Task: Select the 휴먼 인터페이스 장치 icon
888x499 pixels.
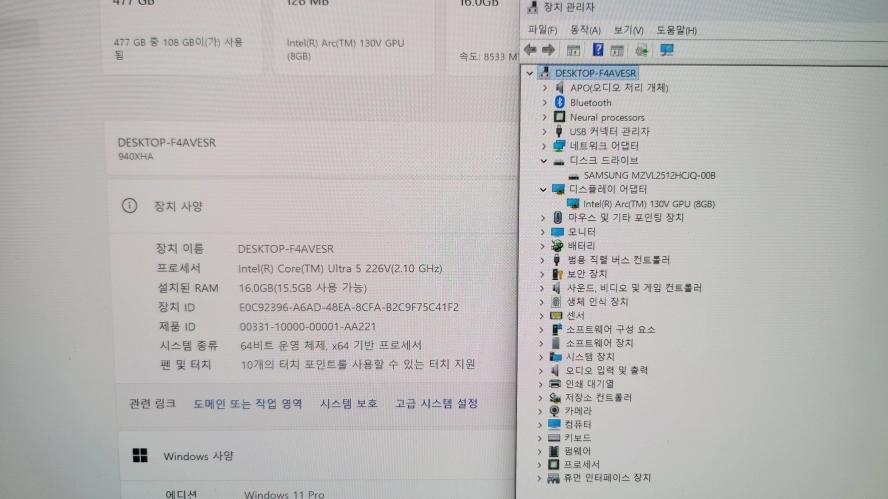Action: point(553,478)
